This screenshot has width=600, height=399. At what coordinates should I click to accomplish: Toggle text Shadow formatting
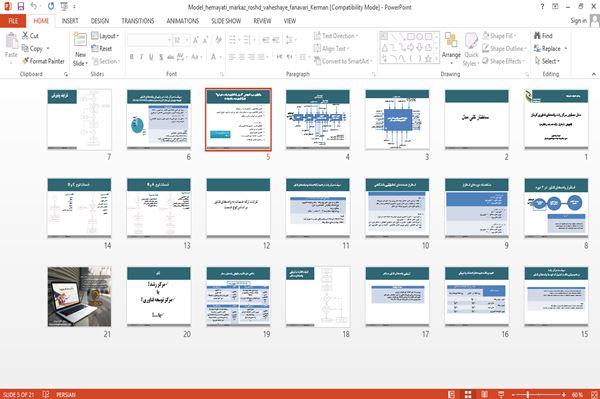[161, 57]
